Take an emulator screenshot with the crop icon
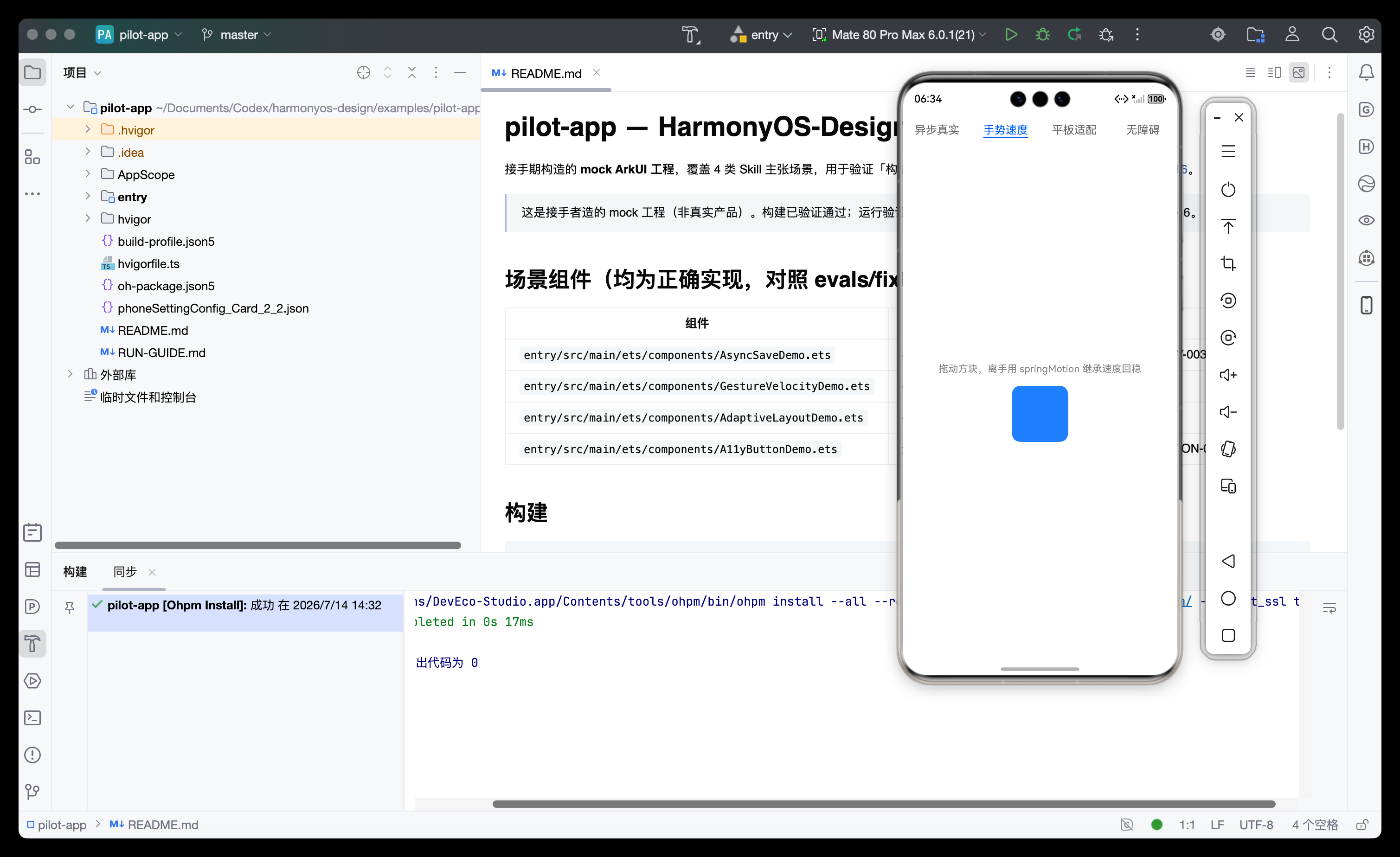This screenshot has width=1400, height=857. [1228, 263]
